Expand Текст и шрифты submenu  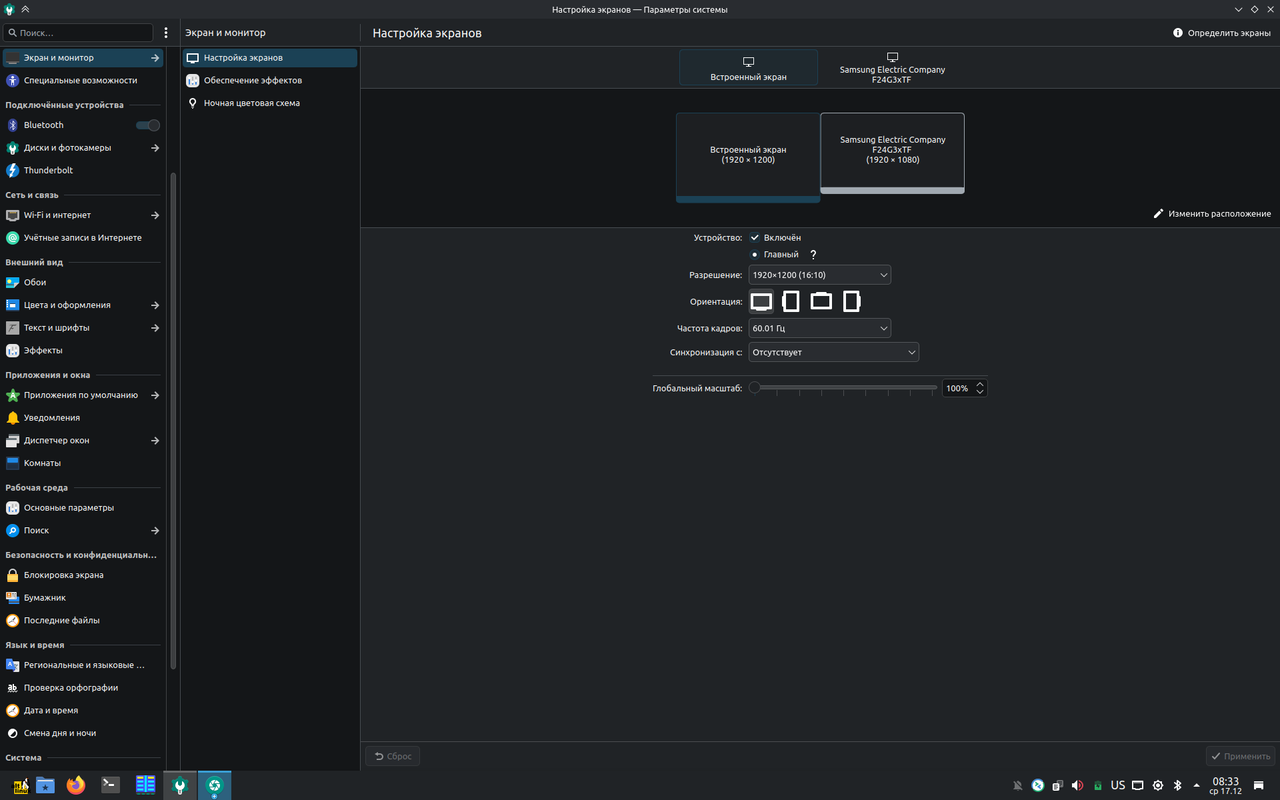pos(155,328)
